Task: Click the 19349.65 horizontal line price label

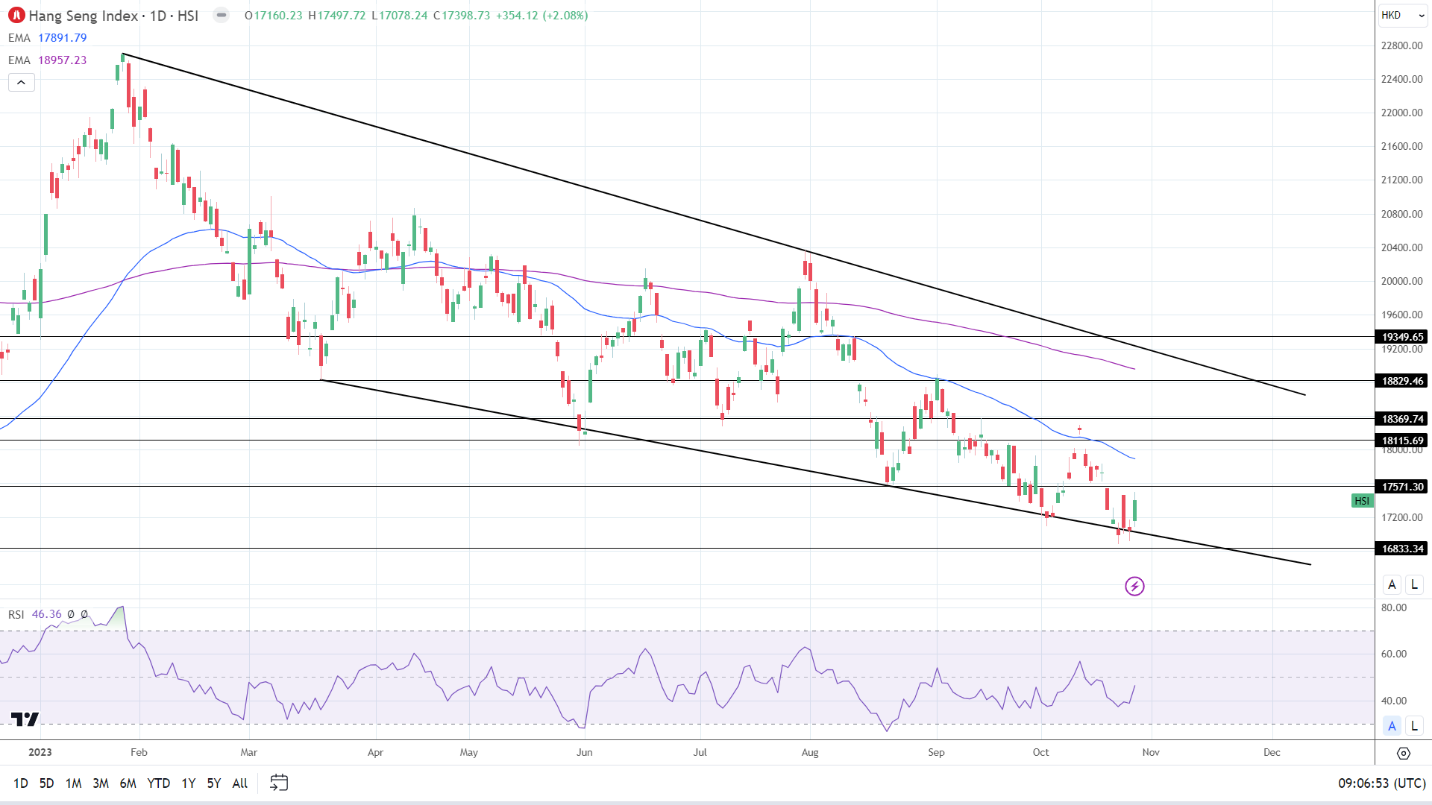Action: 1400,337
